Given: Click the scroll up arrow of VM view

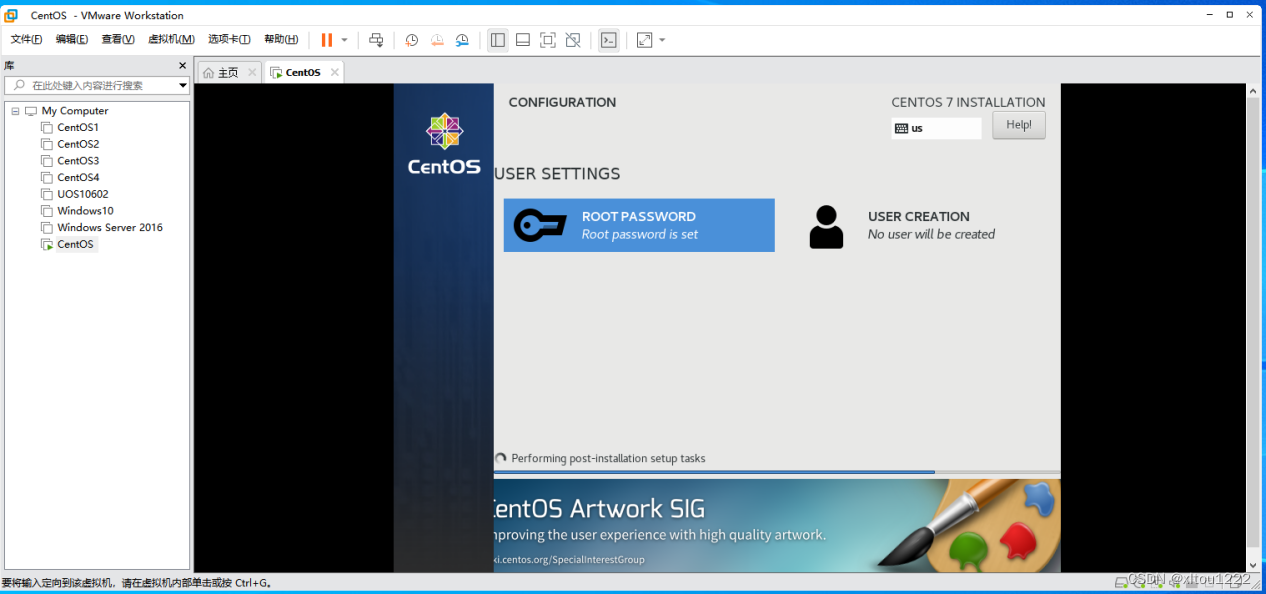Looking at the screenshot, I should click(1253, 90).
